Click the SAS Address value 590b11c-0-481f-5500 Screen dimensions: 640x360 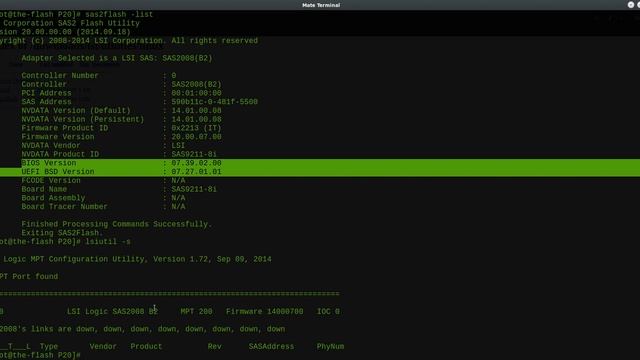tap(214, 102)
